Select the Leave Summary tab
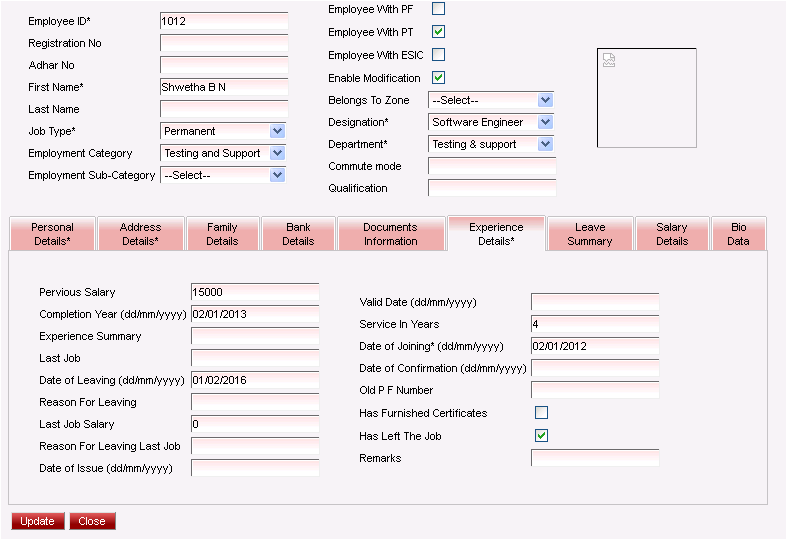The image size is (787, 540). click(x=590, y=234)
